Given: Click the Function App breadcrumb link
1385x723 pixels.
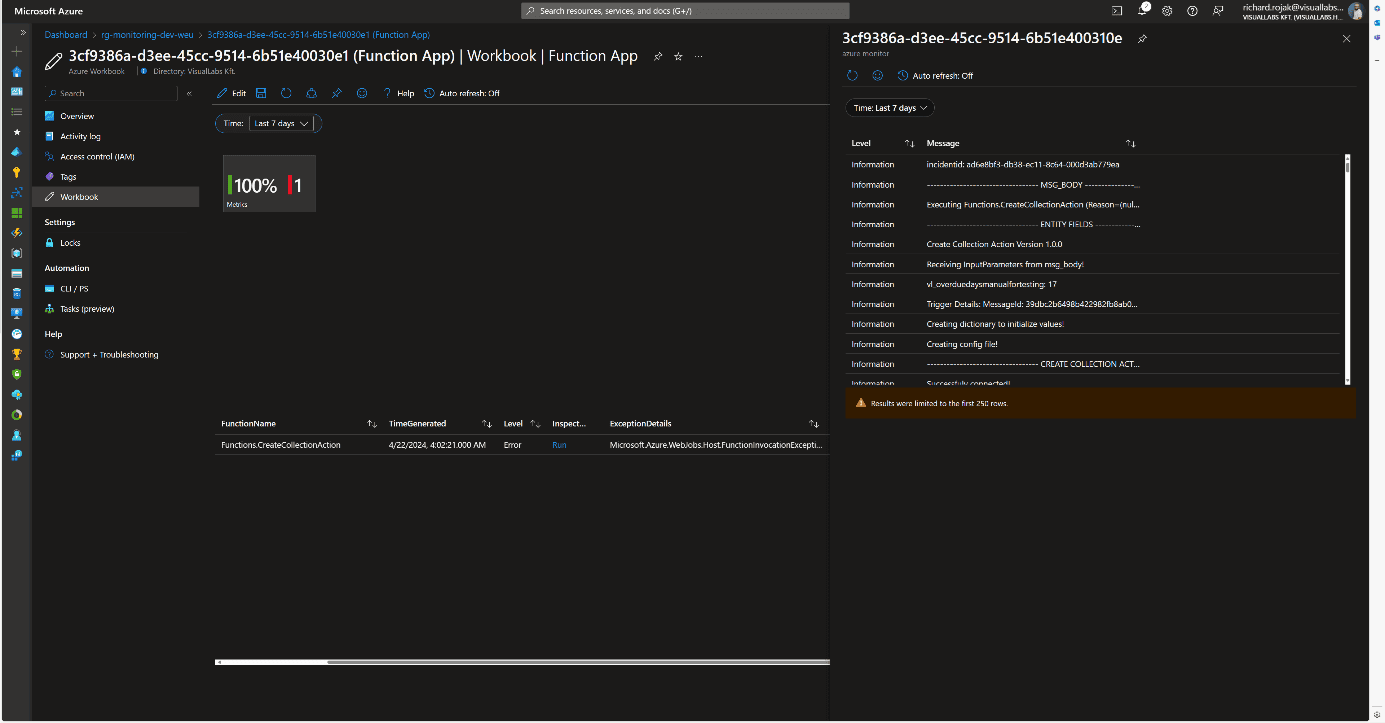Looking at the screenshot, I should pos(318,34).
